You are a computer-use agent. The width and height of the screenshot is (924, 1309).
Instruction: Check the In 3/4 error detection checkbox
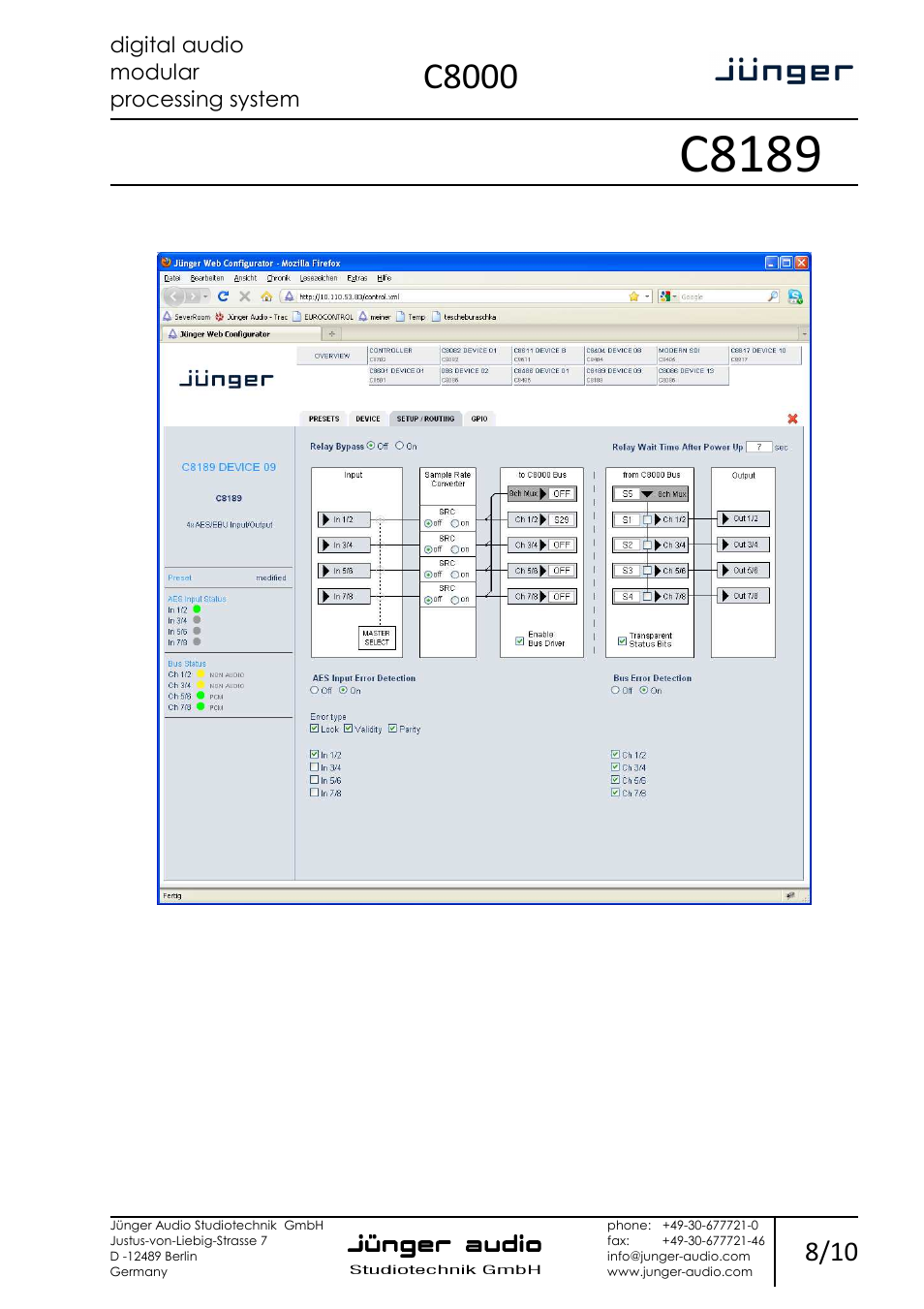(314, 767)
